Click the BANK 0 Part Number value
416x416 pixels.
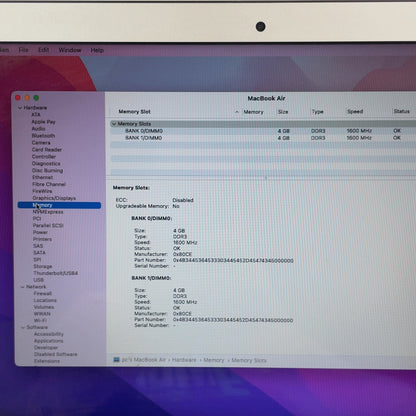click(233, 260)
